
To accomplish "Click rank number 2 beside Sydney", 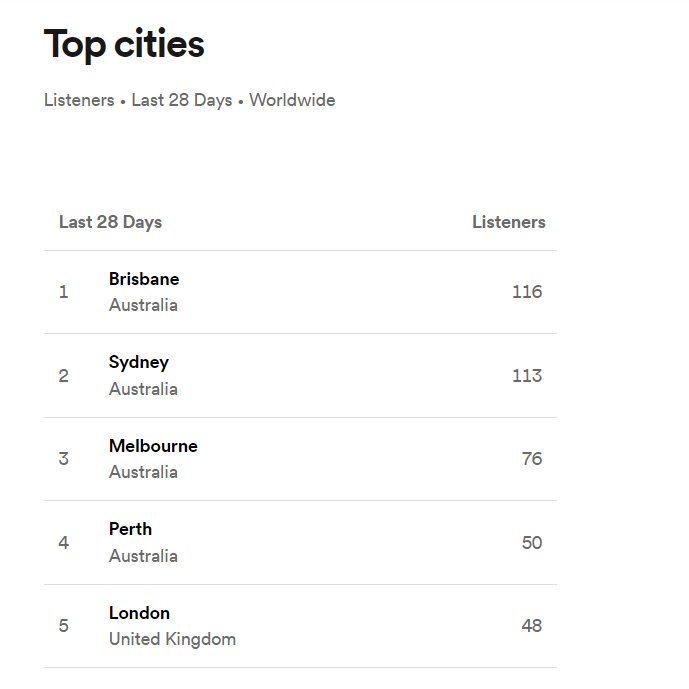I will coord(64,376).
